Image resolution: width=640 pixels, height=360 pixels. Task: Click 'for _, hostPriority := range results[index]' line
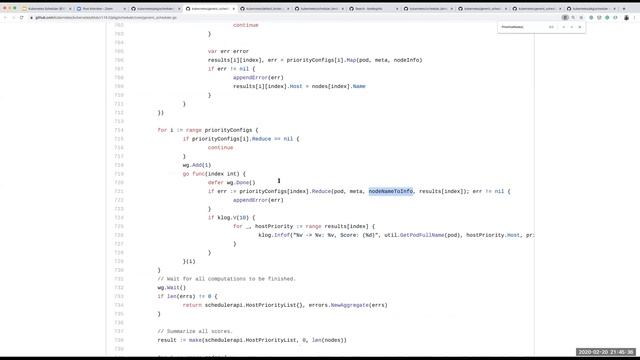pos(304,227)
